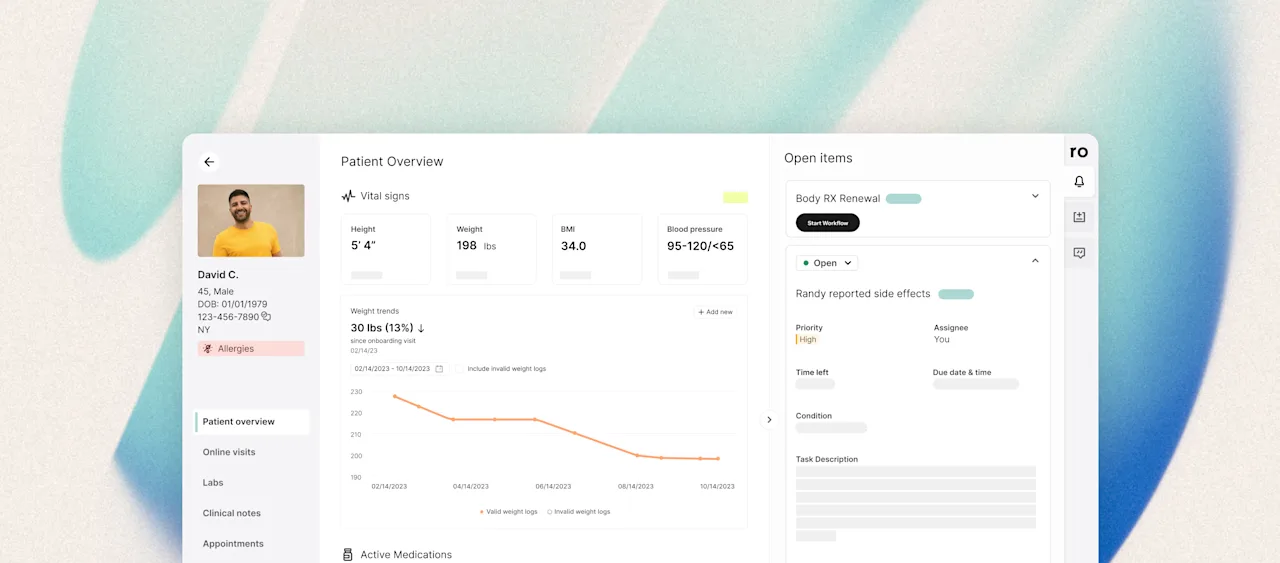Click Add new weight entry

pyautogui.click(x=715, y=312)
